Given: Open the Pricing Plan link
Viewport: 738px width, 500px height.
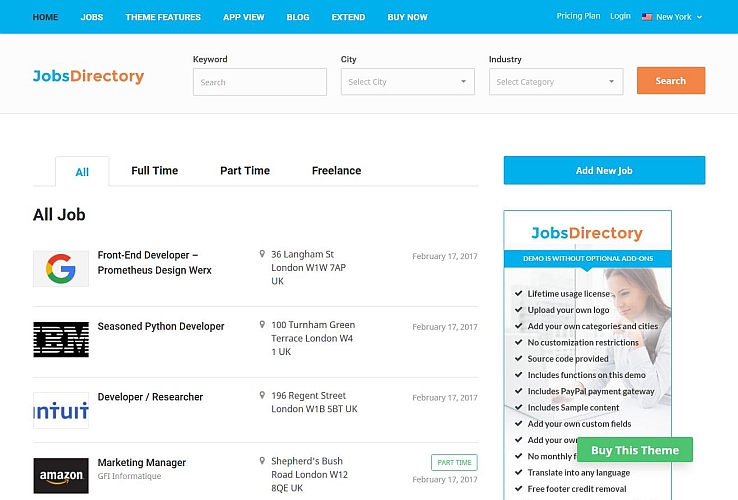Looking at the screenshot, I should [x=578, y=16].
